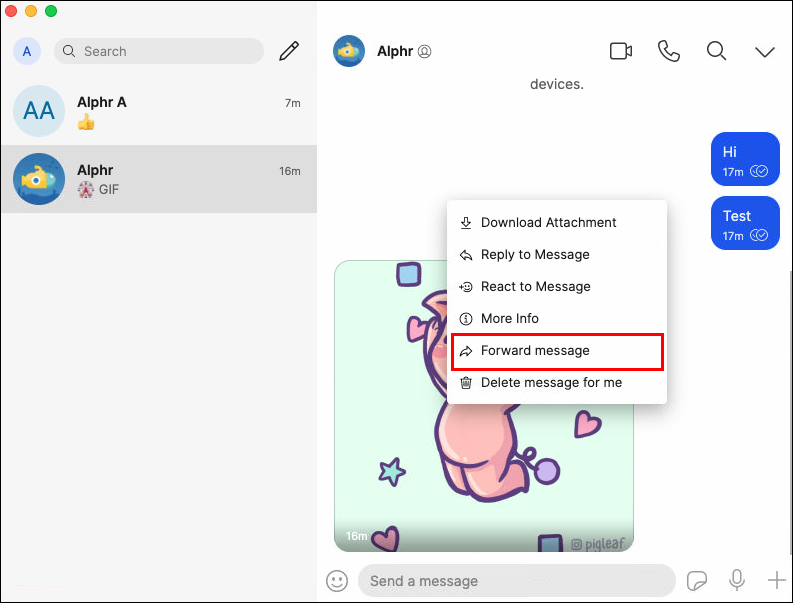Select the Alphr GIF conversation
Viewport: 793px width, 603px height.
159,179
